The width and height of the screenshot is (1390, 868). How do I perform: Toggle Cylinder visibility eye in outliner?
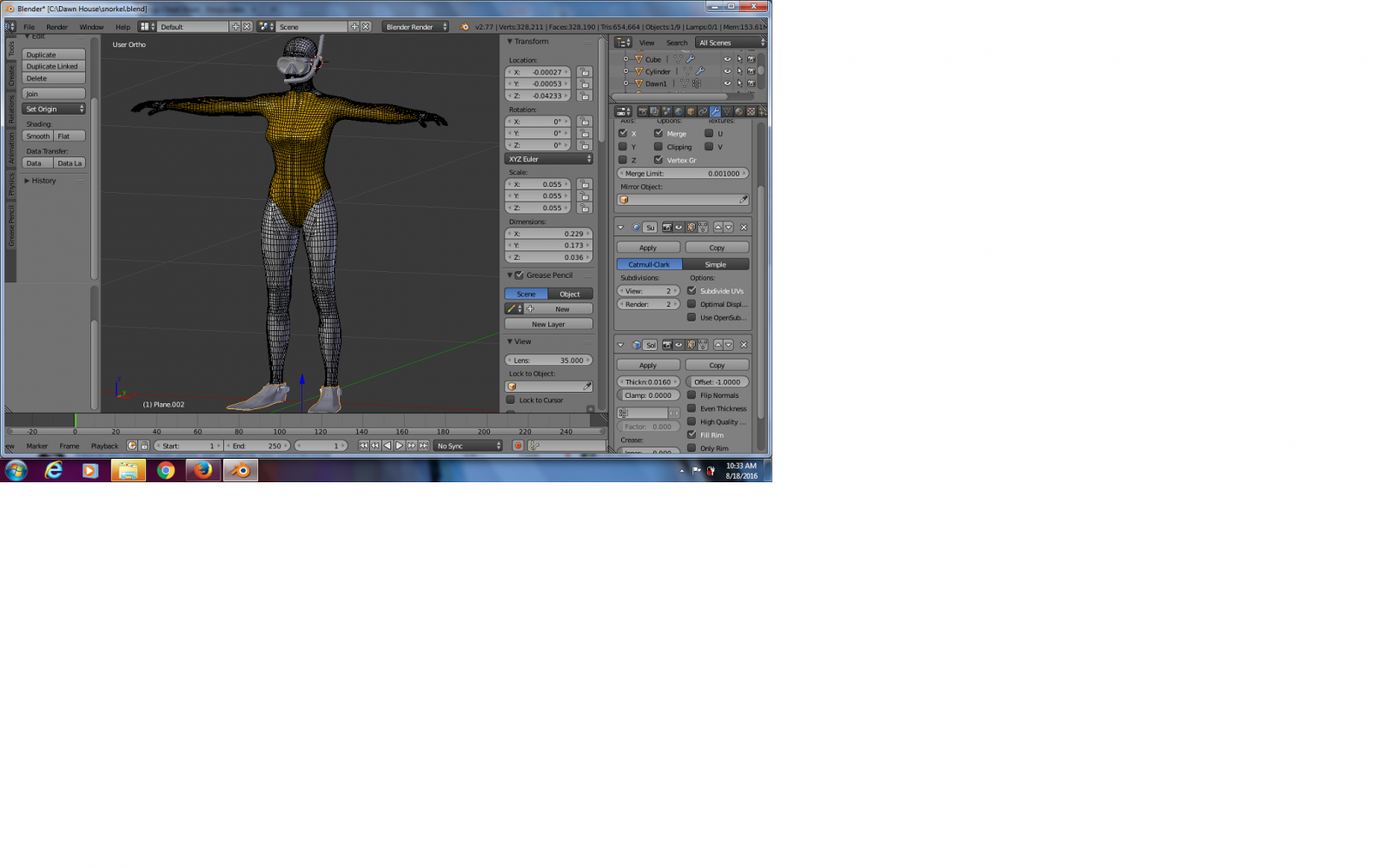[x=727, y=71]
